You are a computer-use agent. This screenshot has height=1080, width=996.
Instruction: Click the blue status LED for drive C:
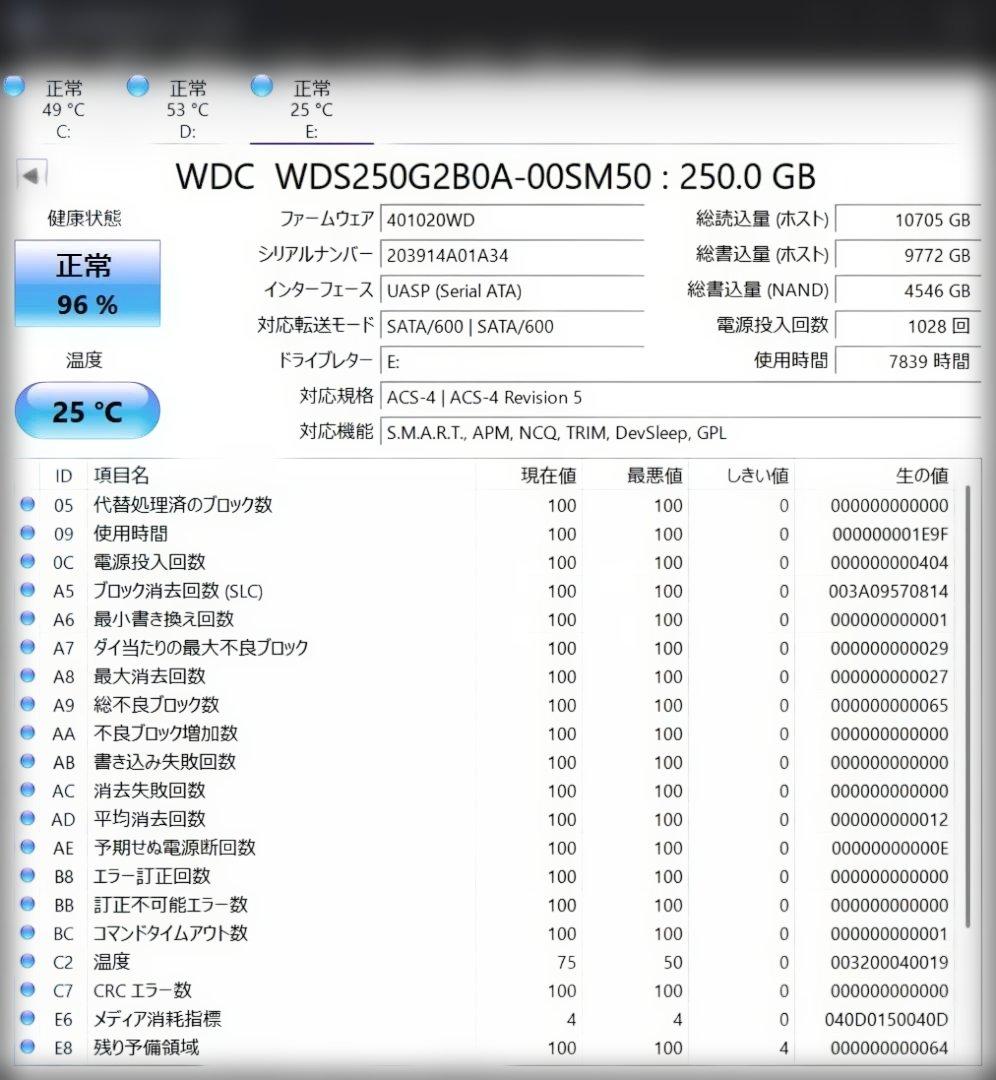(x=14, y=86)
